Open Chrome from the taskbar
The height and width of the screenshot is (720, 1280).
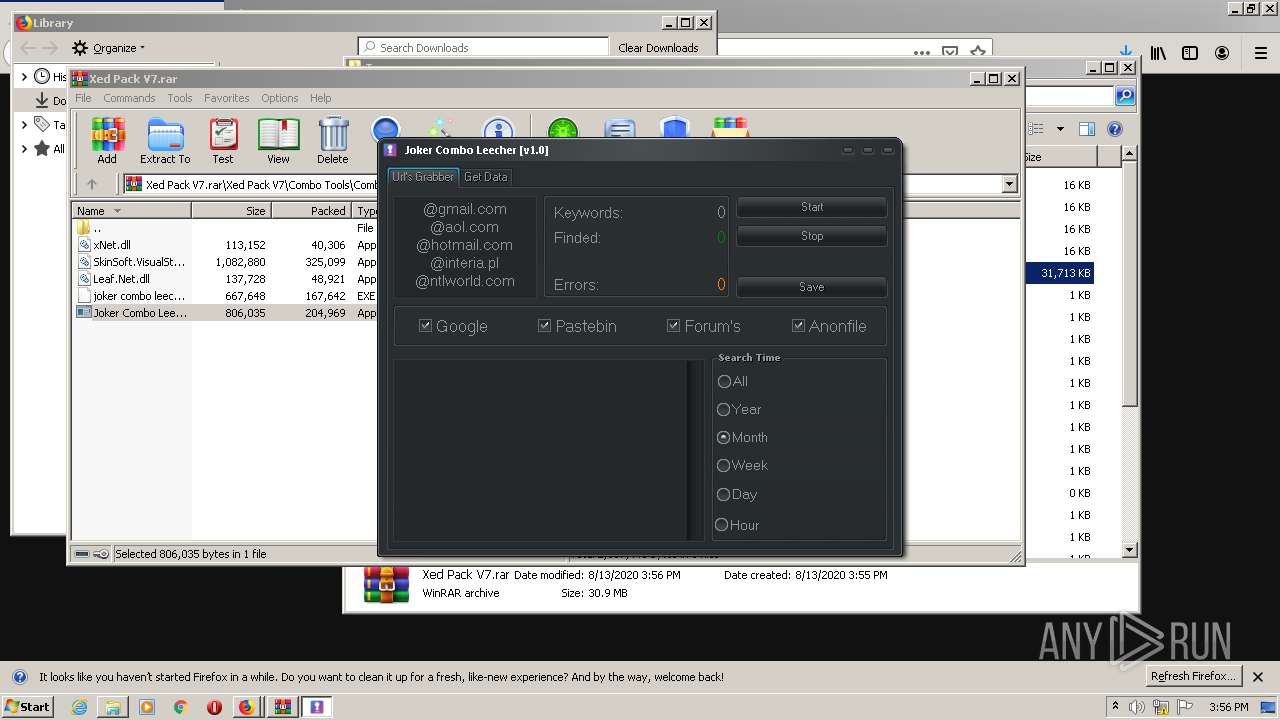click(180, 707)
